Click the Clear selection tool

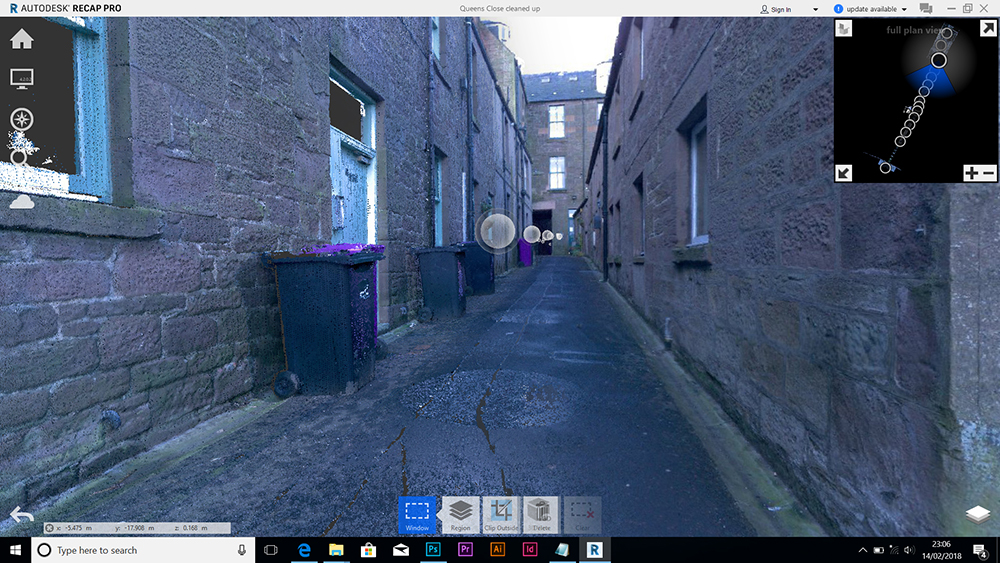(x=582, y=515)
